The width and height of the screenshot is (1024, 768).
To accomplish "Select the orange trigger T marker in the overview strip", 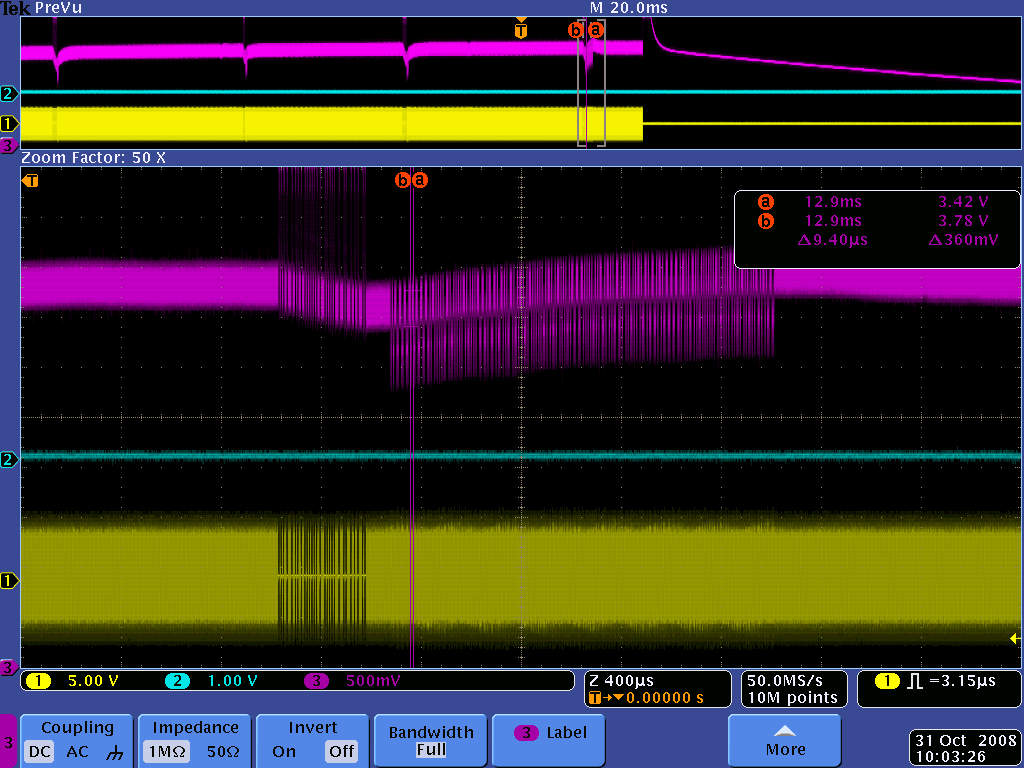I will pos(520,29).
